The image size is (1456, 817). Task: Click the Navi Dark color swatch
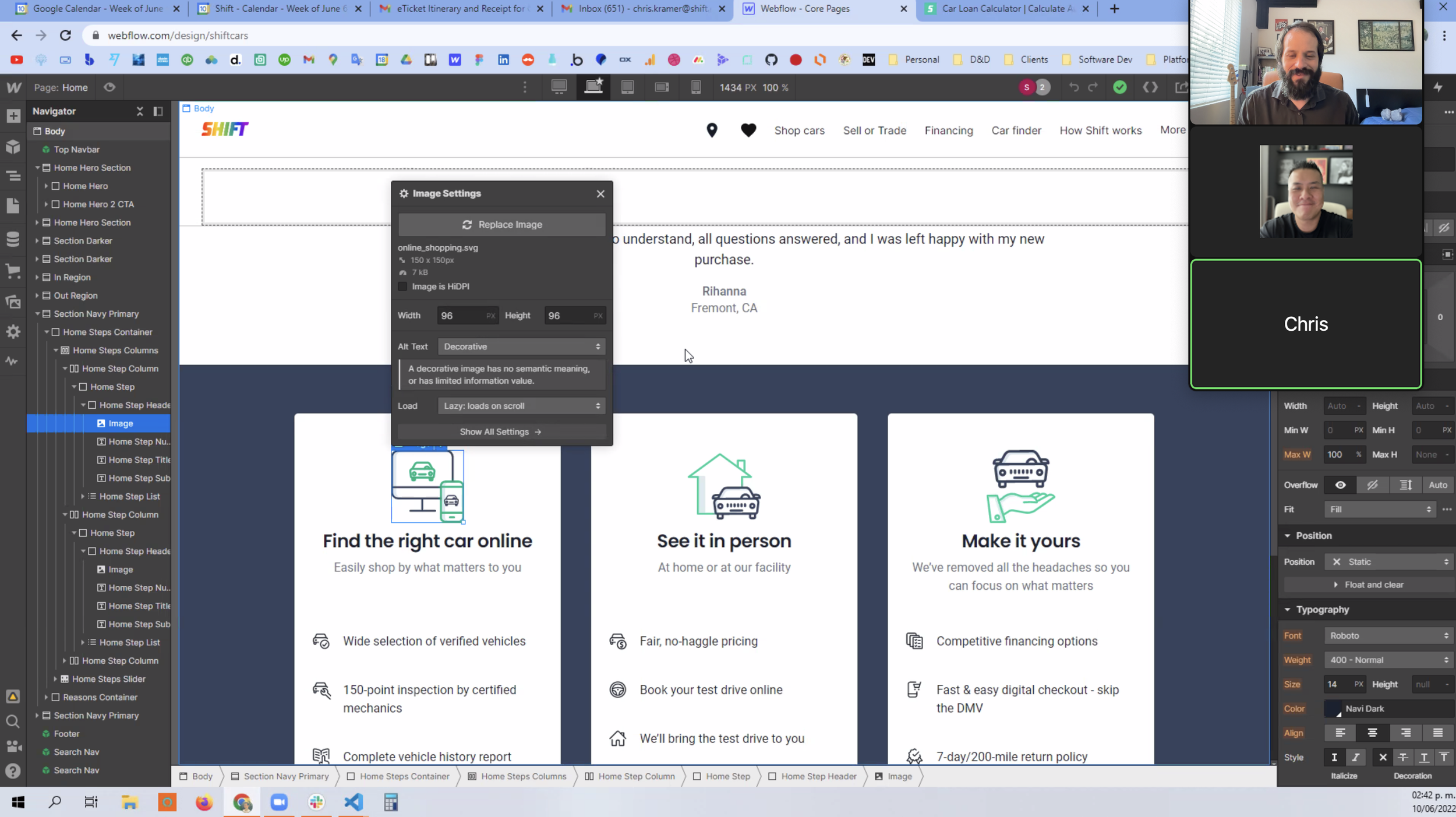tap(1333, 709)
